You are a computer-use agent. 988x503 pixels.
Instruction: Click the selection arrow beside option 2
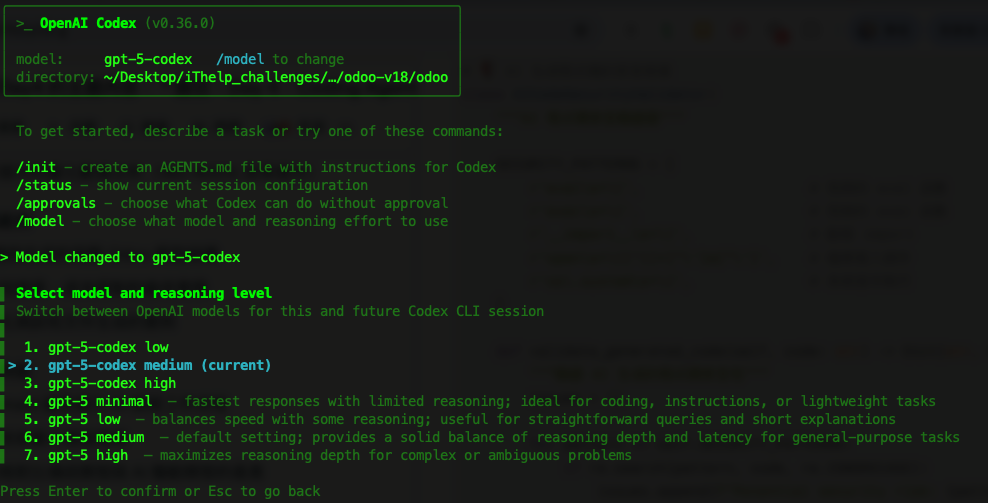12,366
